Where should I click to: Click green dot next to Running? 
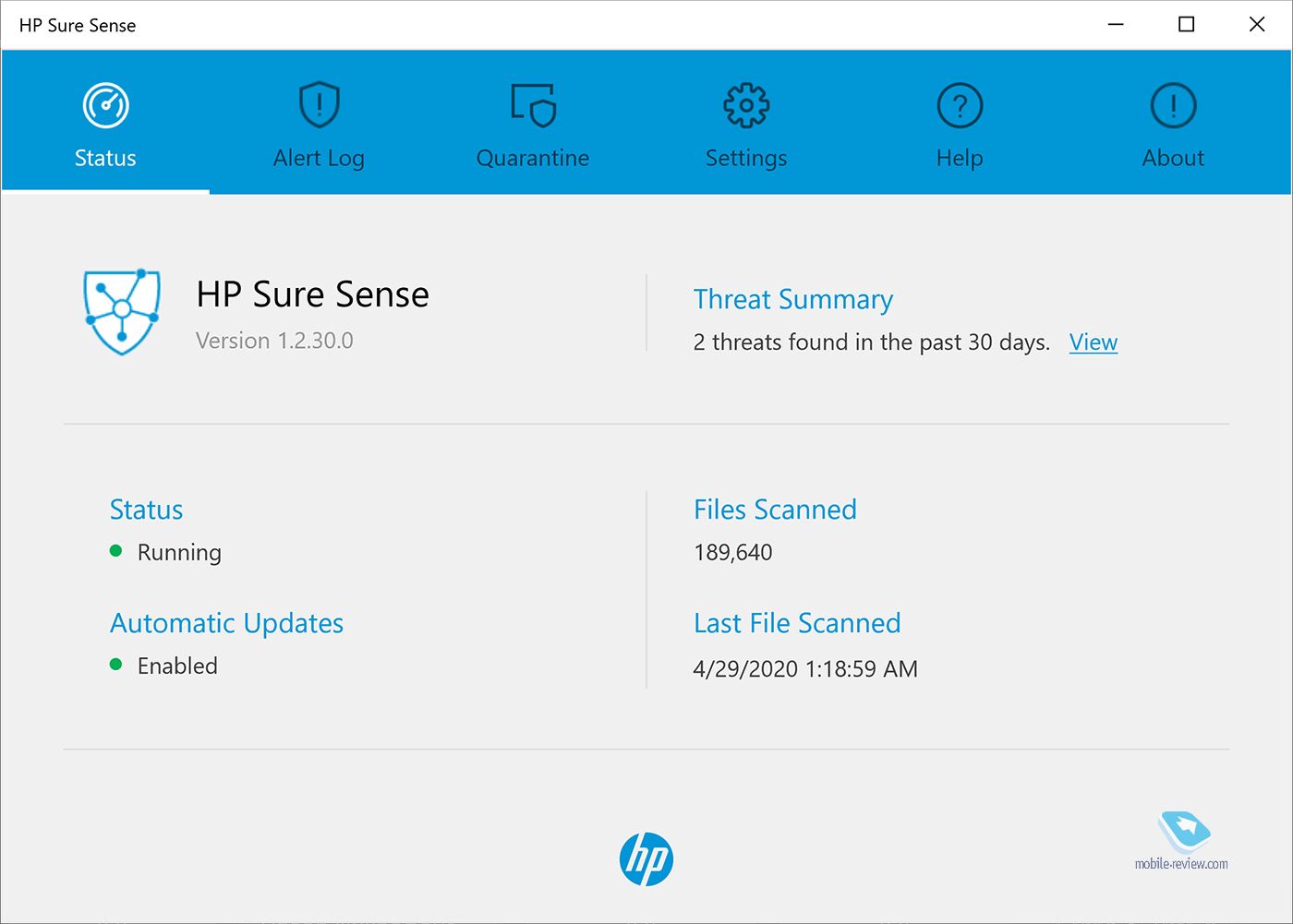(x=115, y=551)
